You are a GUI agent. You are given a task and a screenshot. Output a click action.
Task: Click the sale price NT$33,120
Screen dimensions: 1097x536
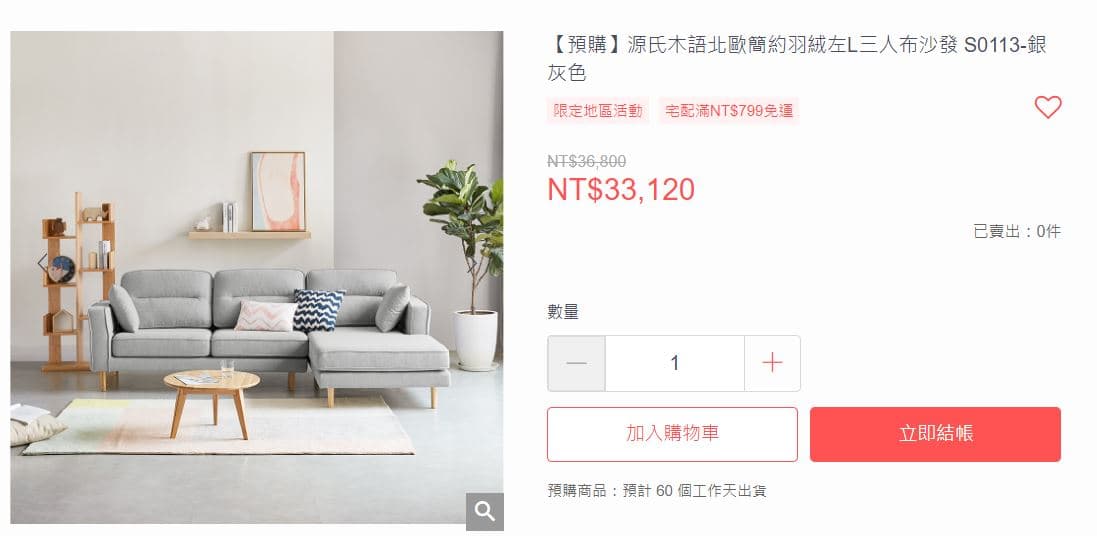[x=621, y=190]
